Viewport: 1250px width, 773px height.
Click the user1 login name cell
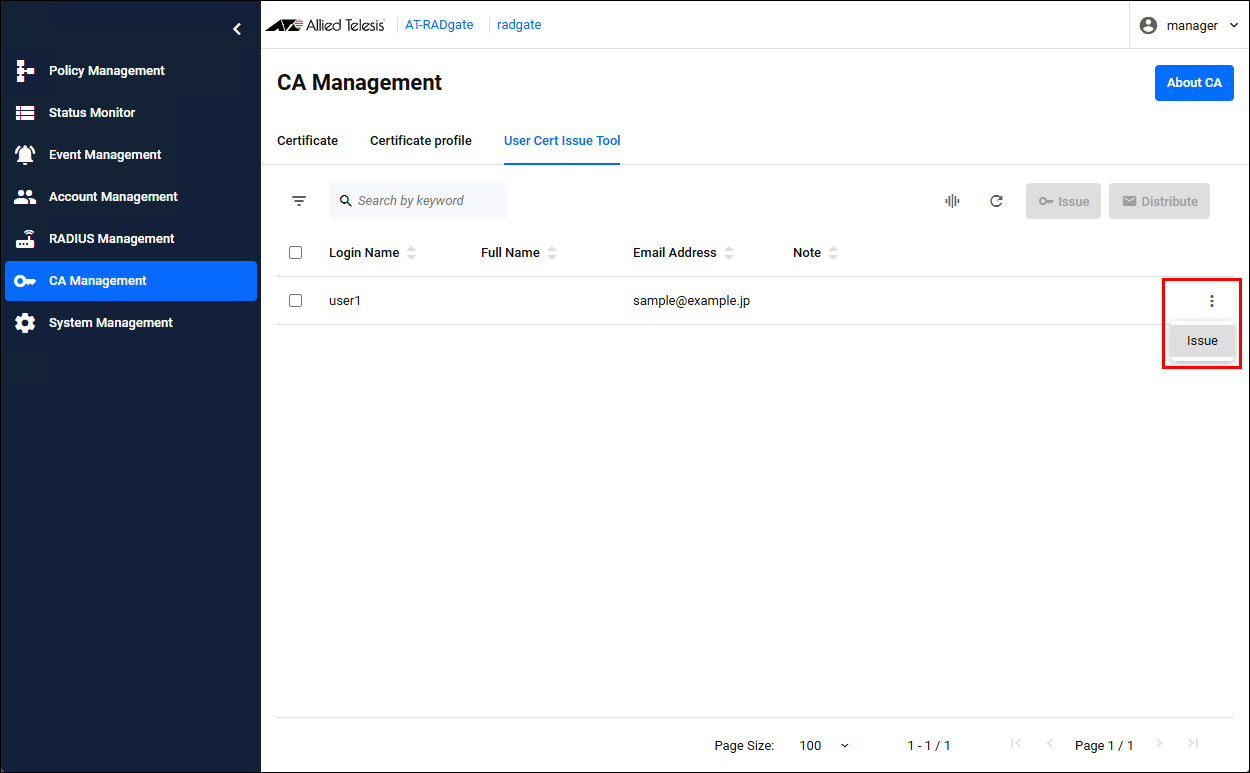tap(345, 301)
